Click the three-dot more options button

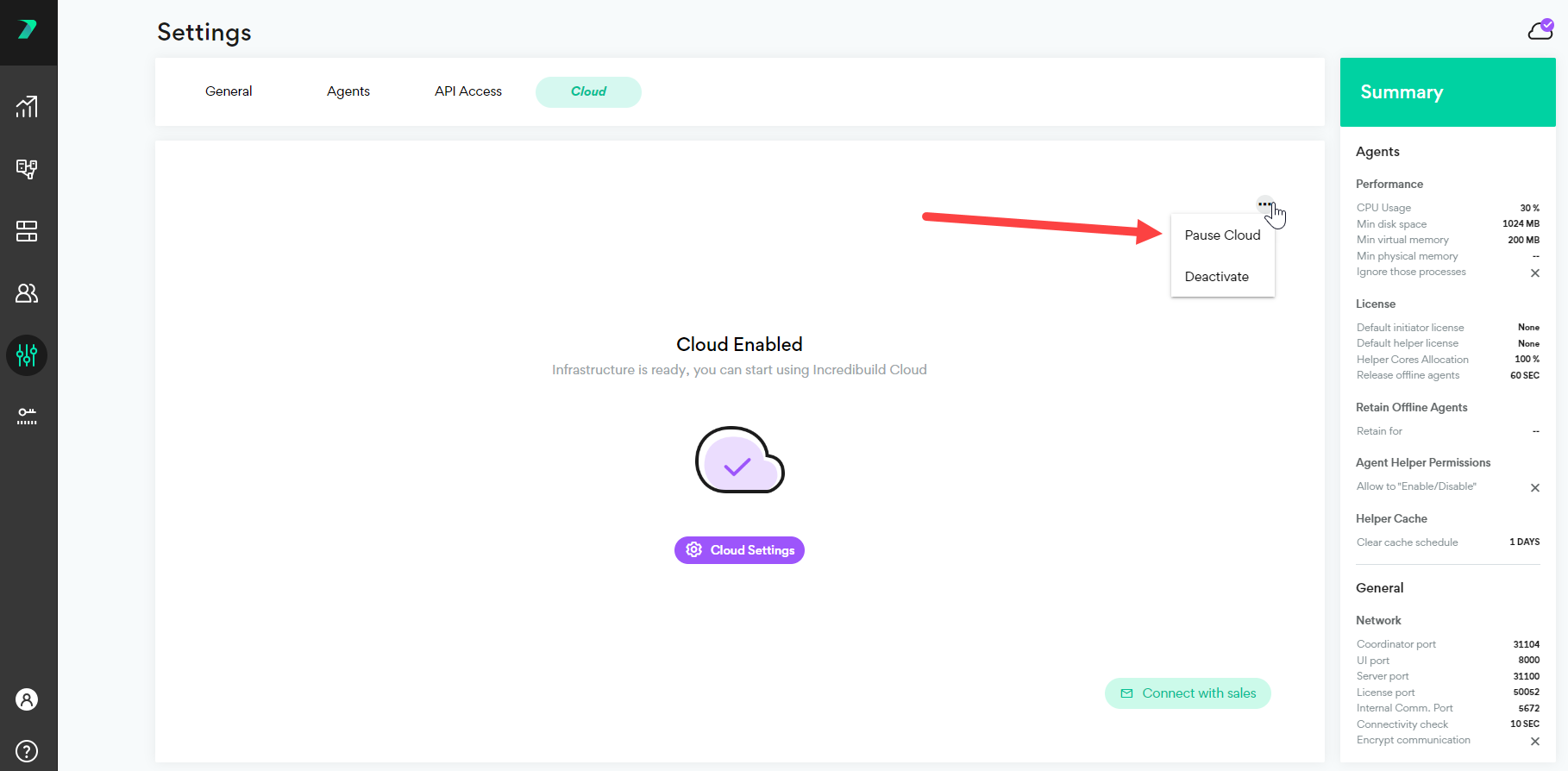[x=1264, y=204]
